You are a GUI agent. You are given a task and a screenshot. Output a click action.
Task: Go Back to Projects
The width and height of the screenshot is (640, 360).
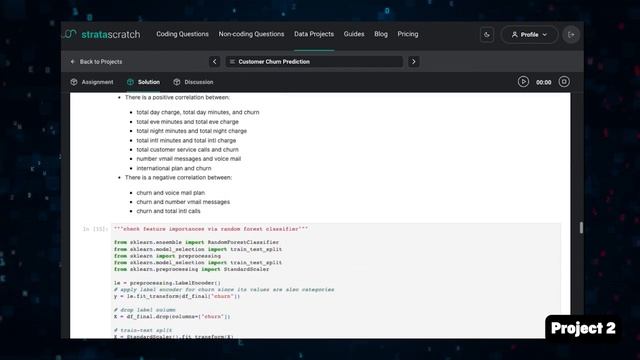[x=96, y=62]
